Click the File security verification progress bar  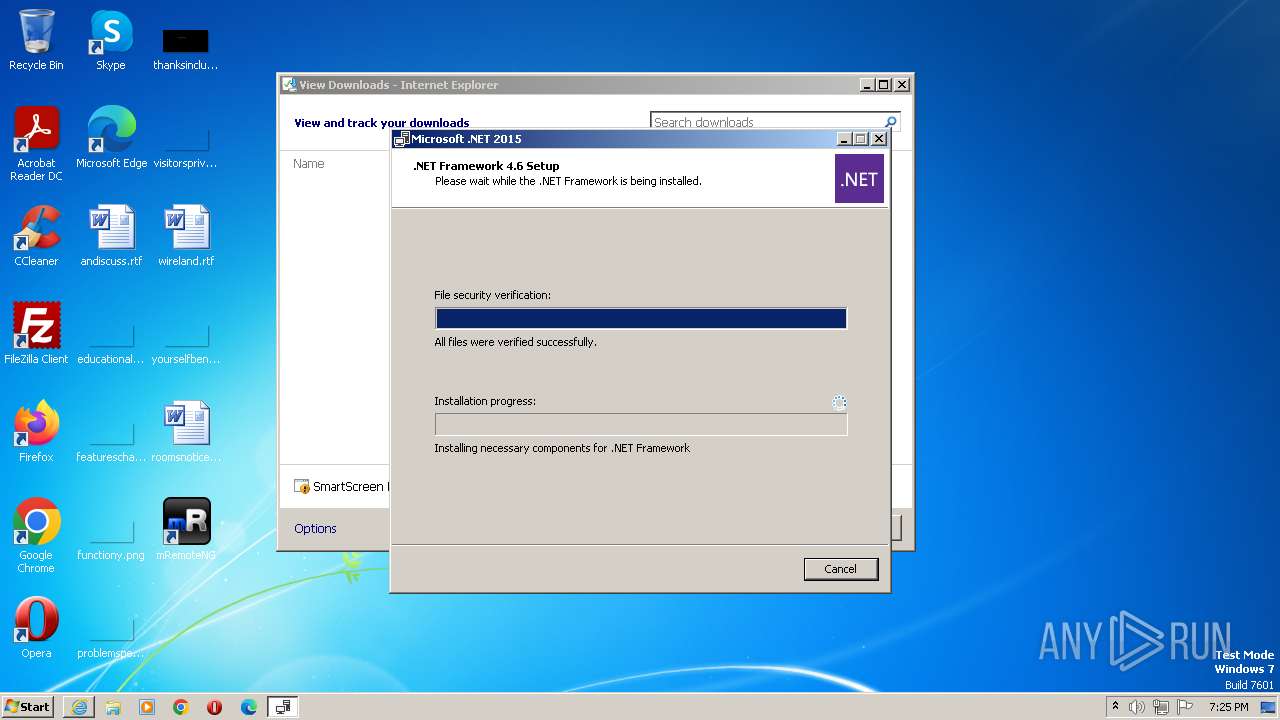641,318
